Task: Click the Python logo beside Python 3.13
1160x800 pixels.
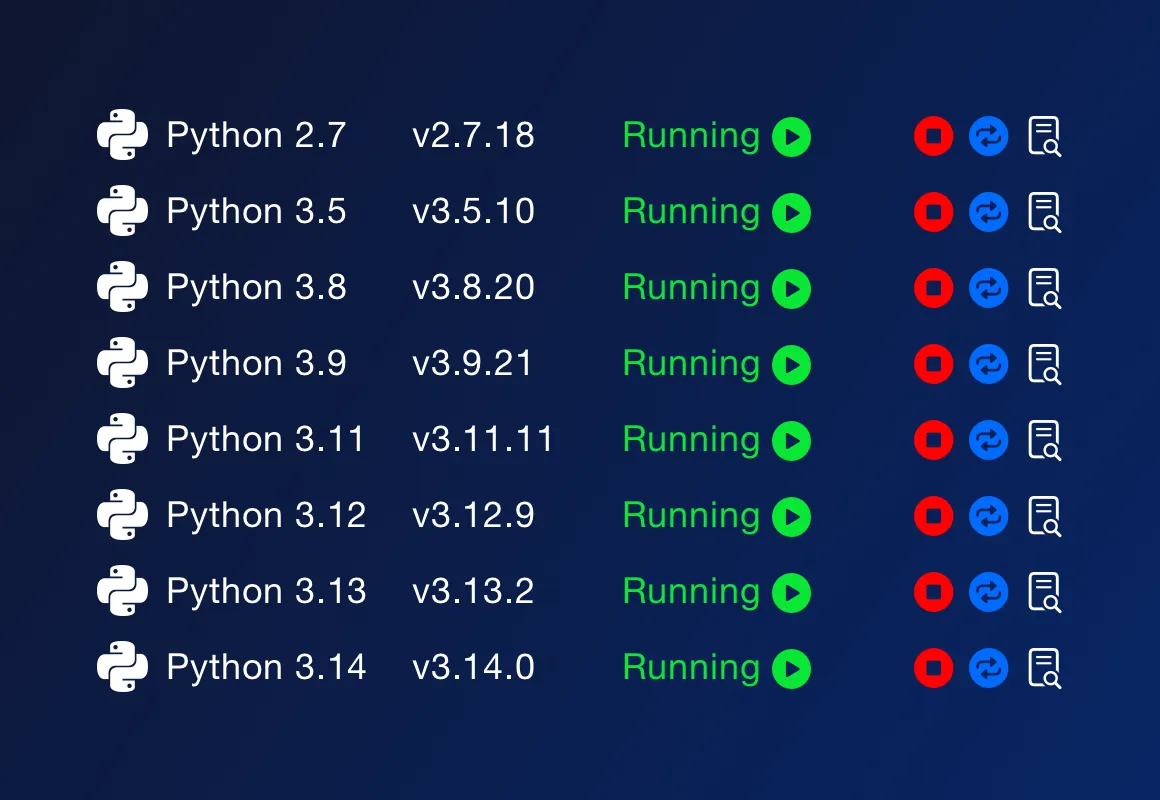Action: click(123, 591)
